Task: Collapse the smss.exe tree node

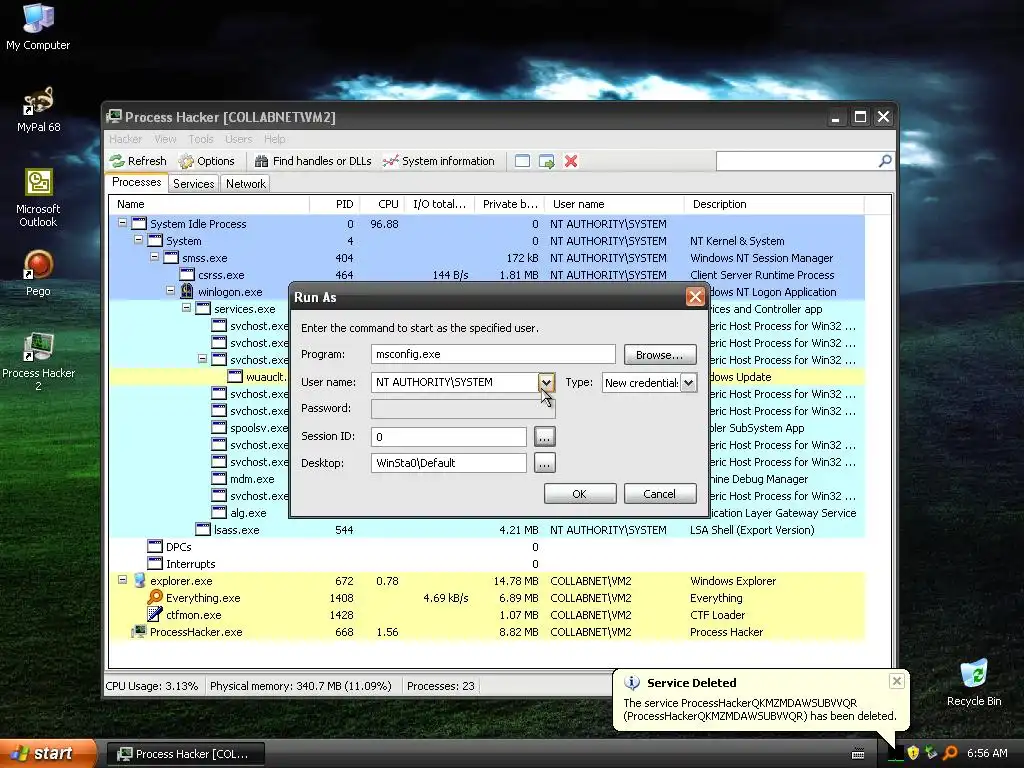Action: 155,257
